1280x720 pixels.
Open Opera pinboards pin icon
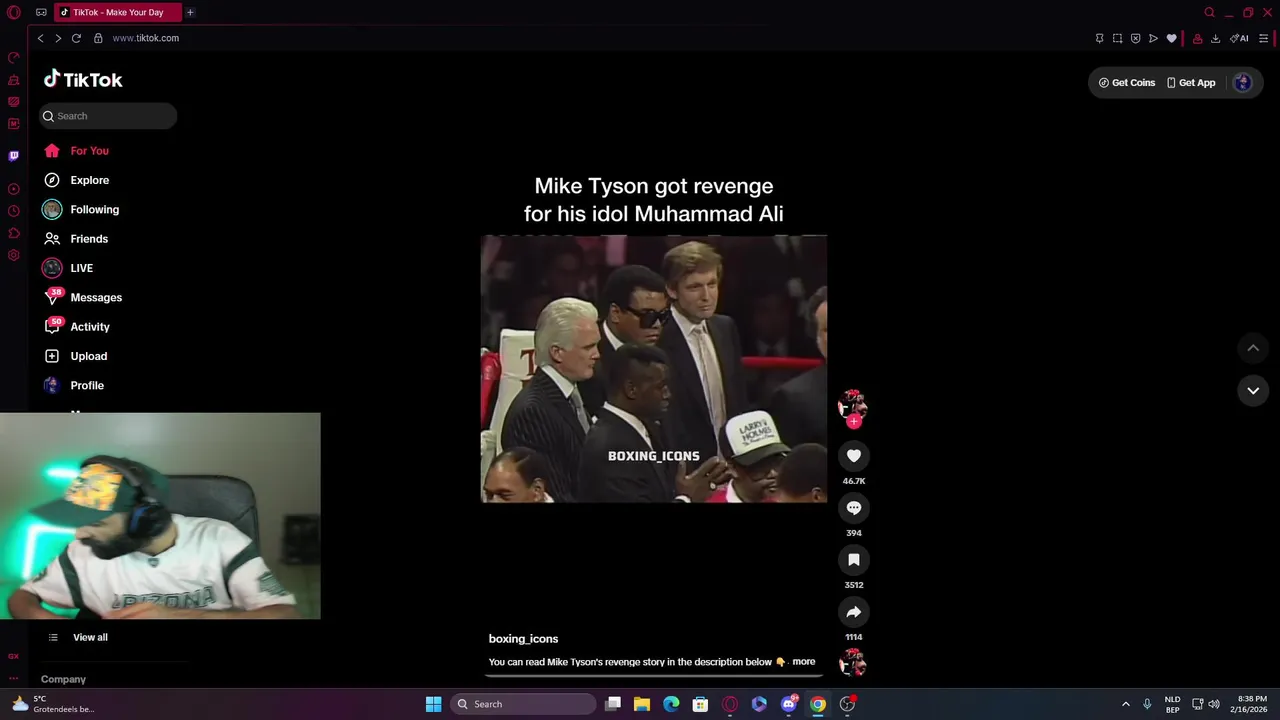point(1100,39)
